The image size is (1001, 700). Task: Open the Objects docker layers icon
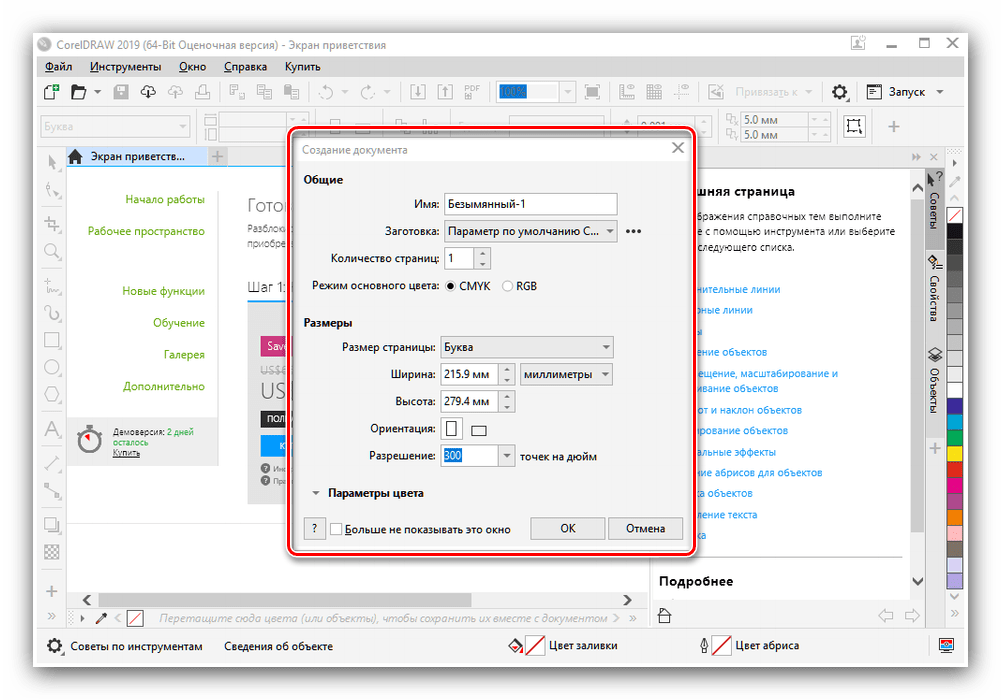click(x=935, y=355)
